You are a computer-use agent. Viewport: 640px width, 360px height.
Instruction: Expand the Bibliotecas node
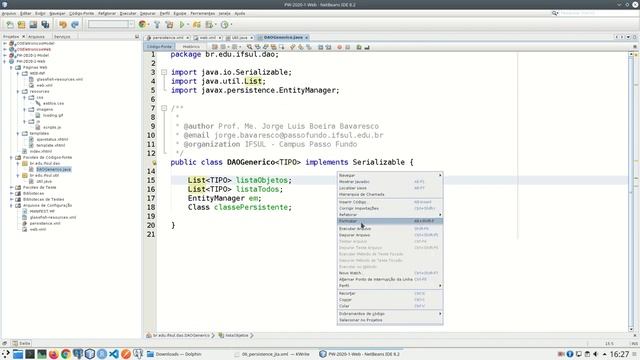pos(11,193)
